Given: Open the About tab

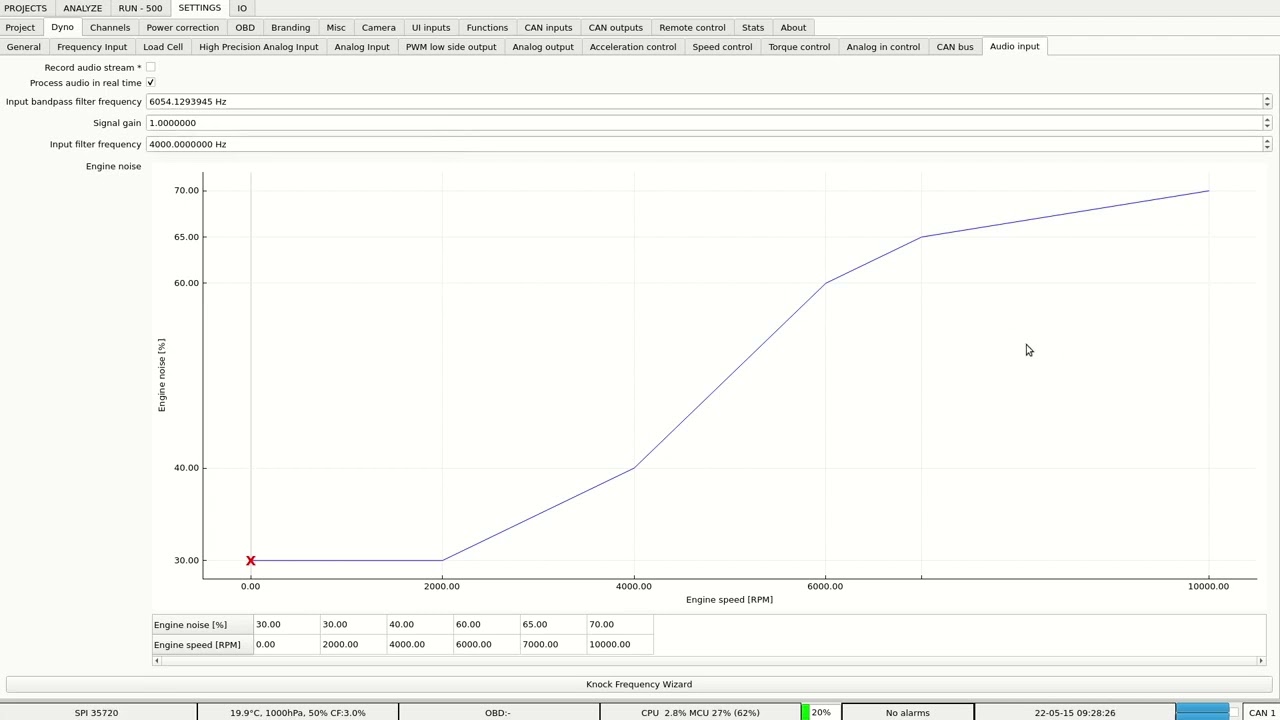Looking at the screenshot, I should coord(793,27).
